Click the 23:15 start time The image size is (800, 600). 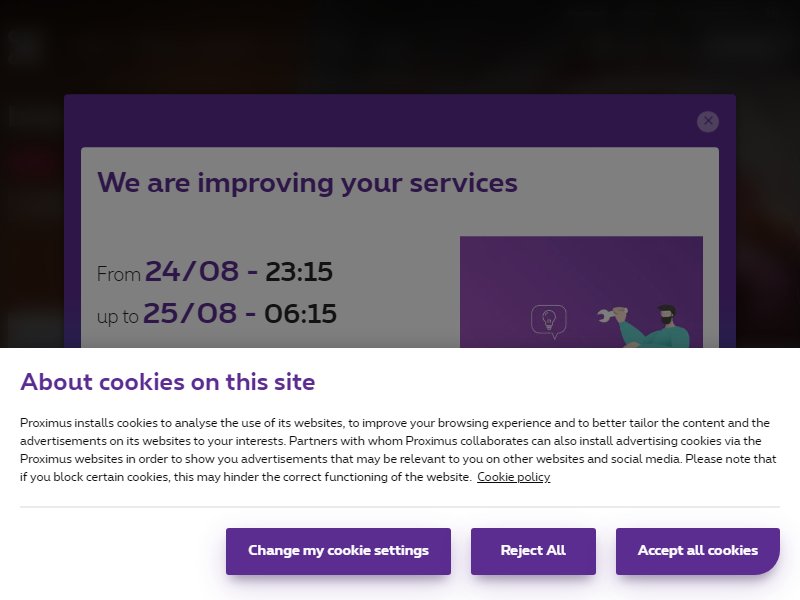point(298,272)
